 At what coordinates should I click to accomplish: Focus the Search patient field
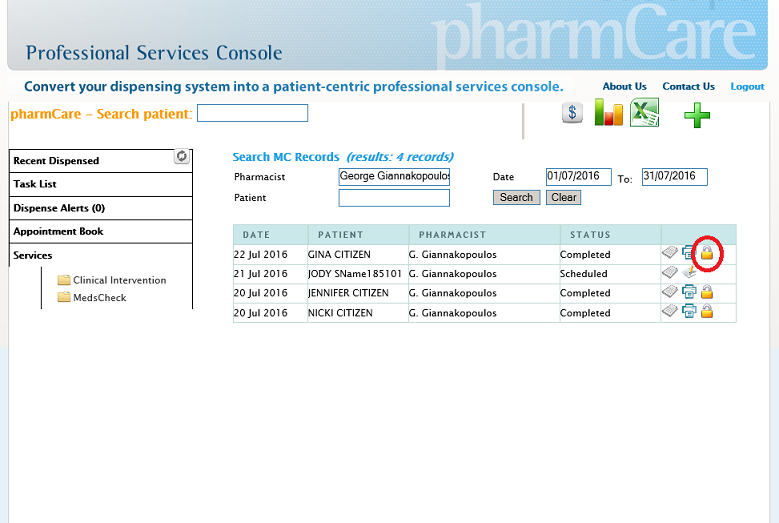(x=252, y=113)
